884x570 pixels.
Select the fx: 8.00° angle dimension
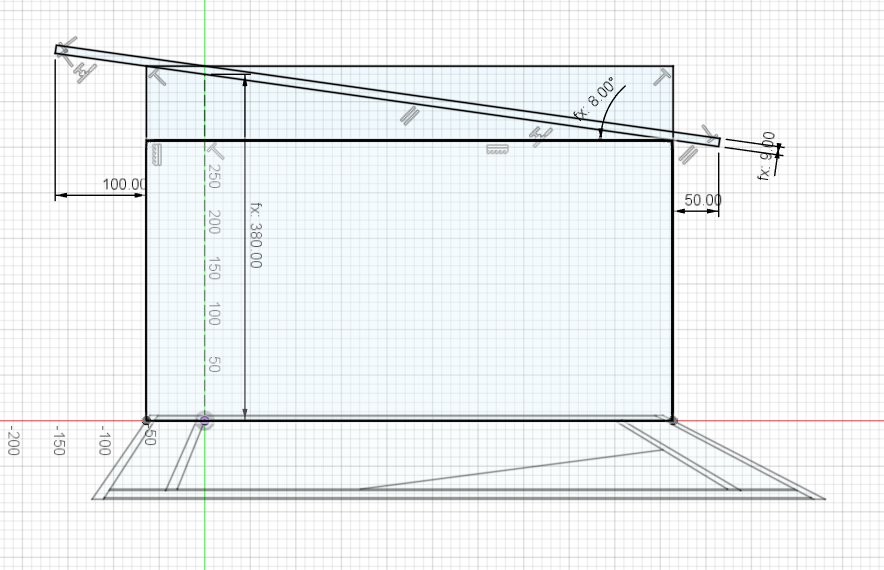point(594,99)
